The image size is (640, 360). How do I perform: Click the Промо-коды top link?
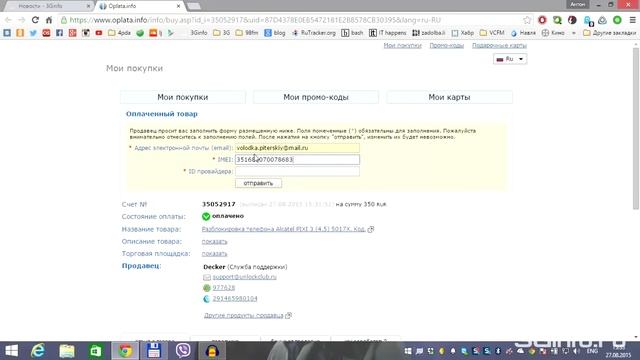click(x=447, y=45)
